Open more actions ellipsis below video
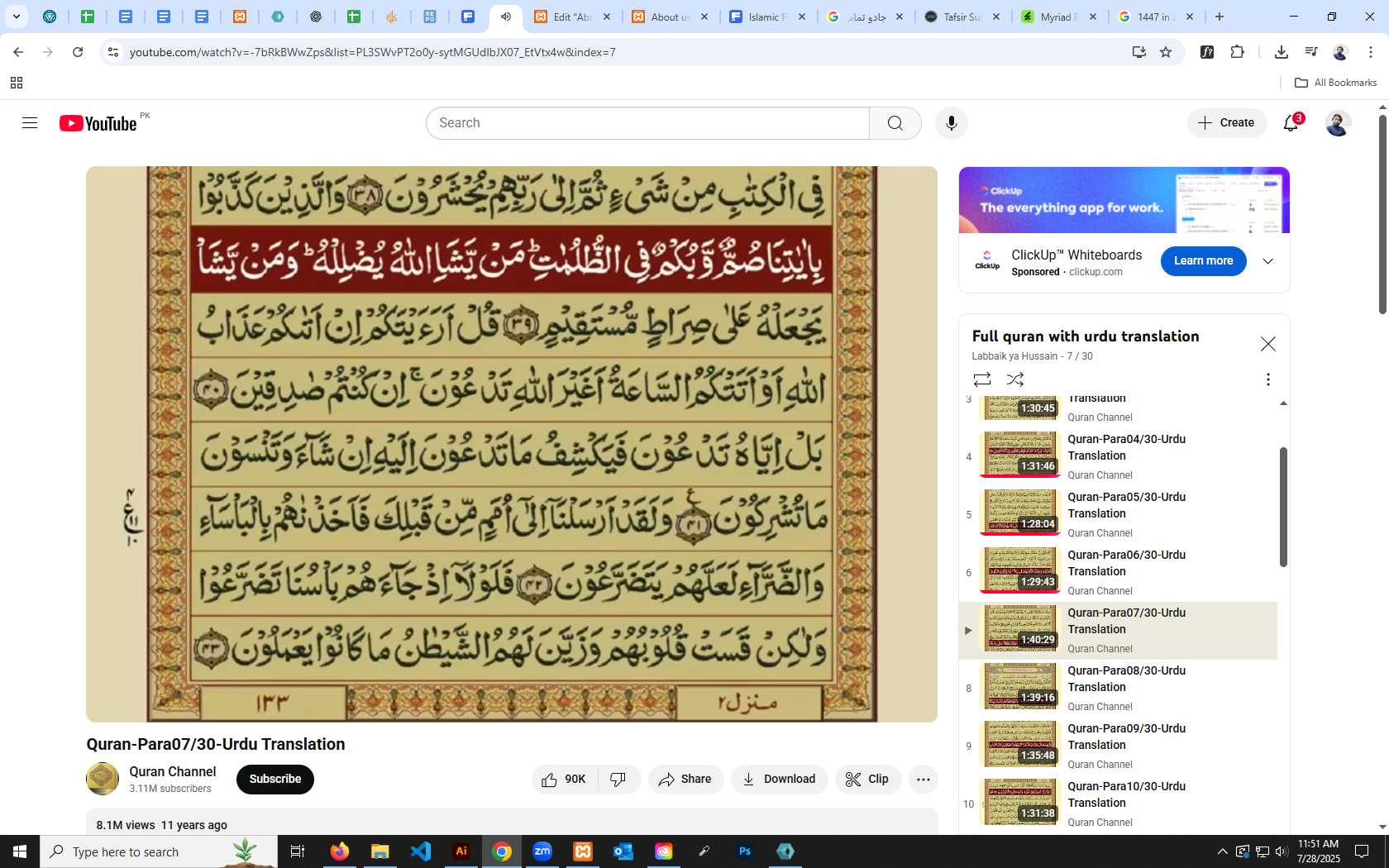This screenshot has height=868, width=1389. click(x=923, y=779)
